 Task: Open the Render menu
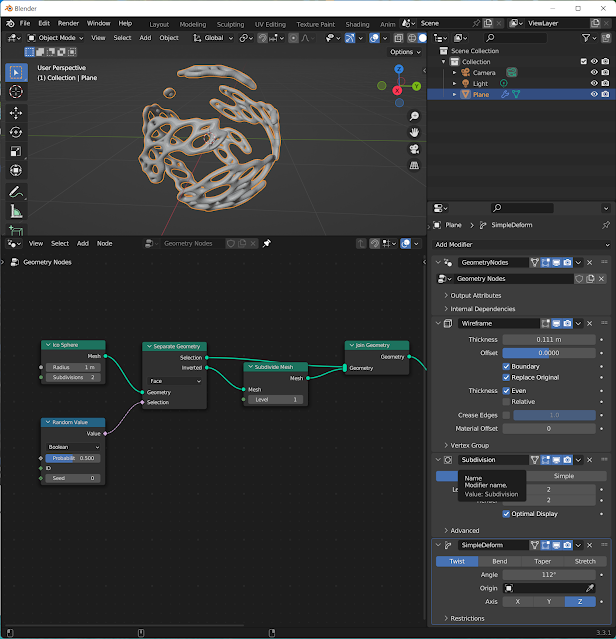[x=68, y=24]
